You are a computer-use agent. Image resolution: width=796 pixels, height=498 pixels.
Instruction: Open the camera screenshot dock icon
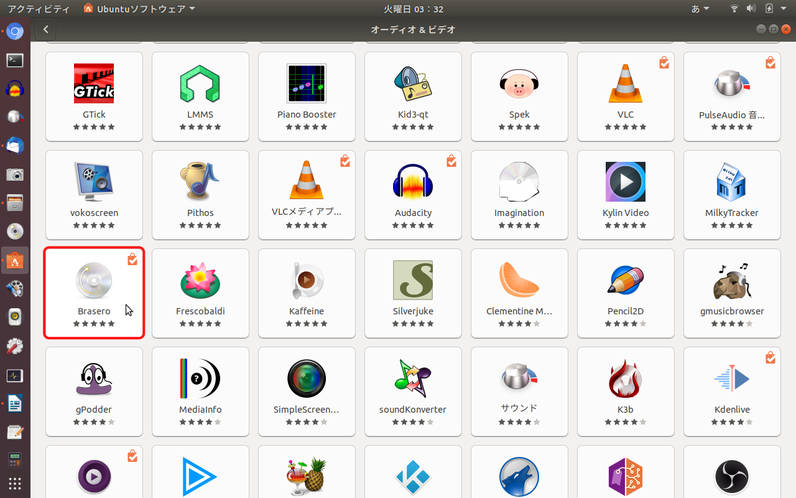pyautogui.click(x=15, y=175)
